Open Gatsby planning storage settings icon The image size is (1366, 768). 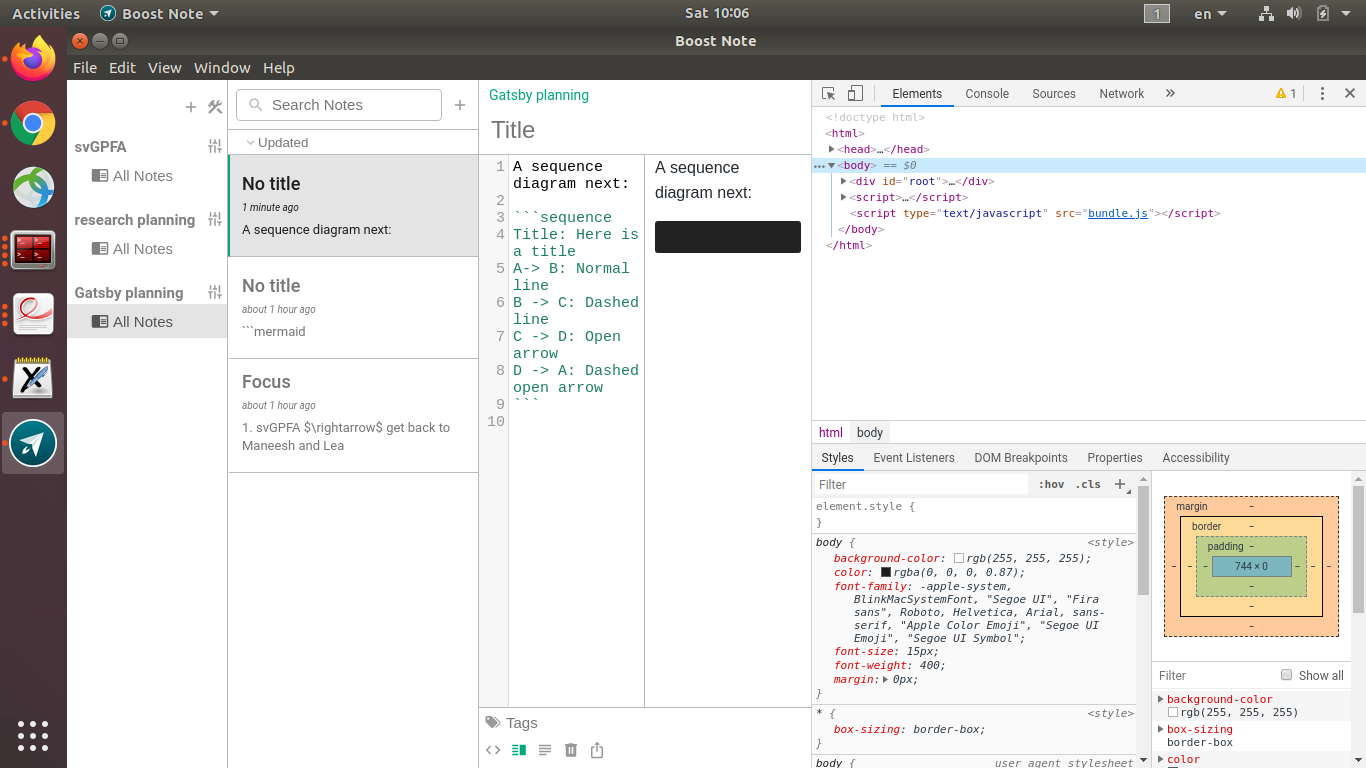(215, 292)
